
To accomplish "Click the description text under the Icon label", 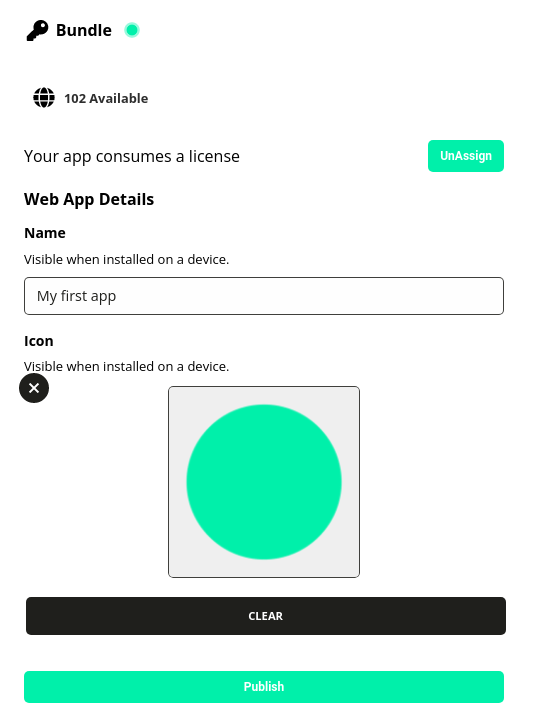I will click(126, 366).
